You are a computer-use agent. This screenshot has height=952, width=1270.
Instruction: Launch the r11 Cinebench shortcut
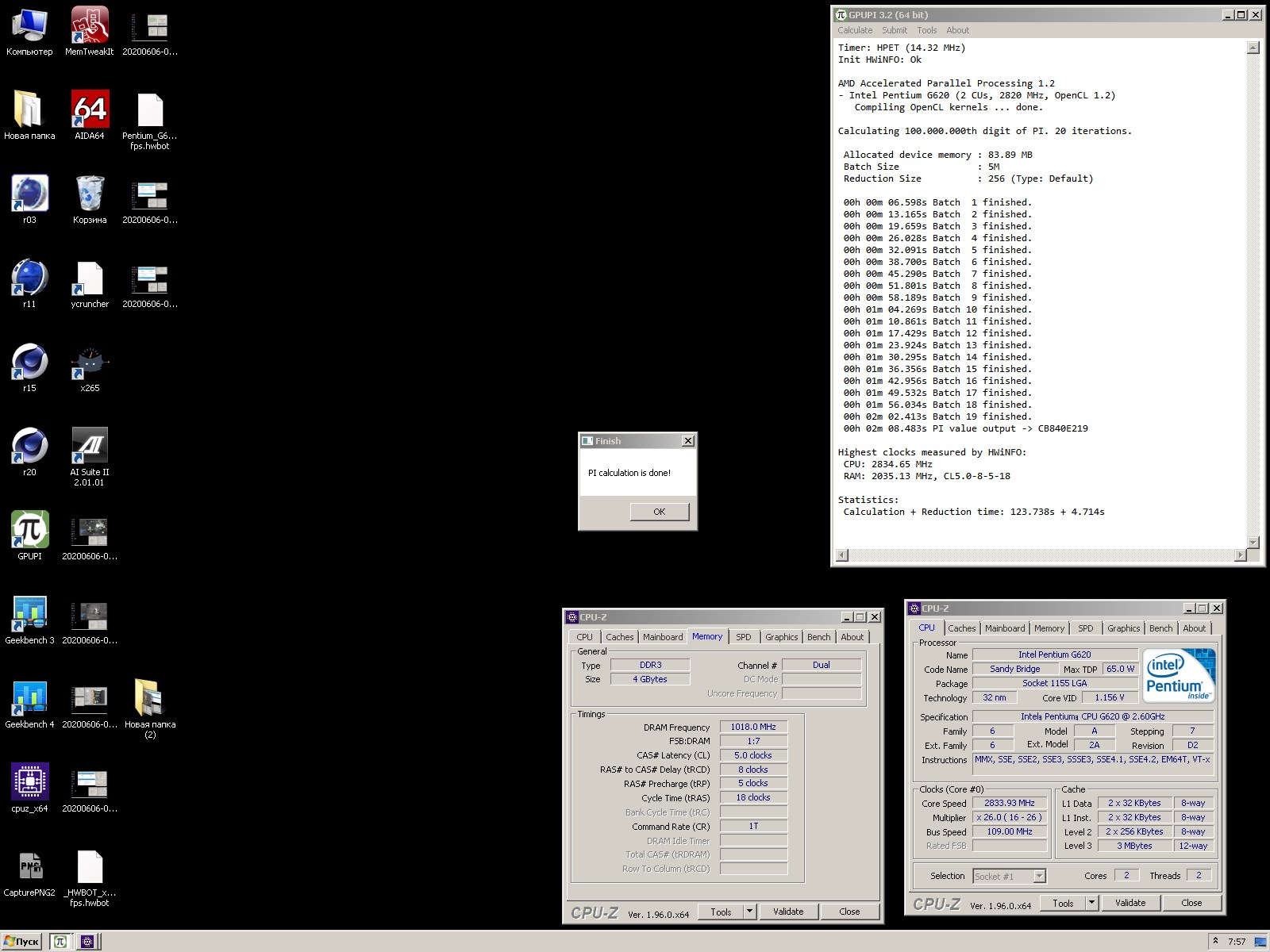pos(29,284)
